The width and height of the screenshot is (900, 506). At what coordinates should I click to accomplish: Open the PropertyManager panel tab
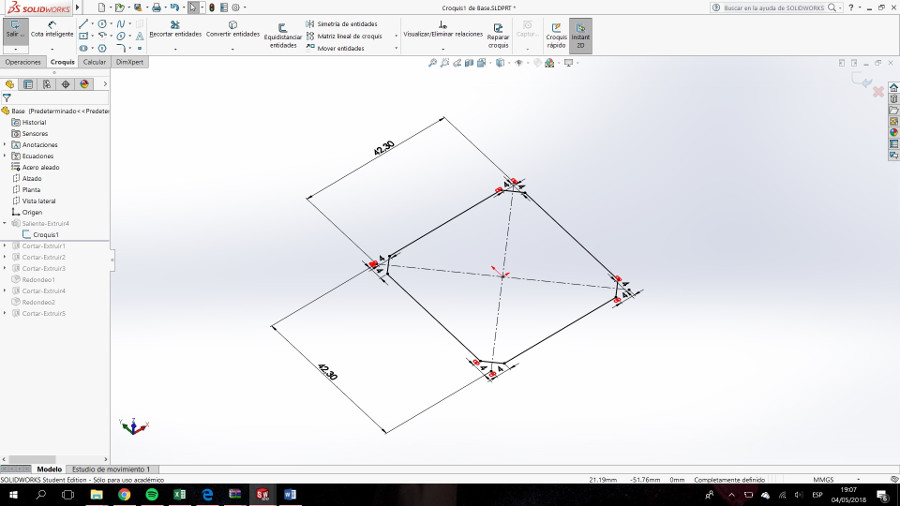(x=28, y=84)
